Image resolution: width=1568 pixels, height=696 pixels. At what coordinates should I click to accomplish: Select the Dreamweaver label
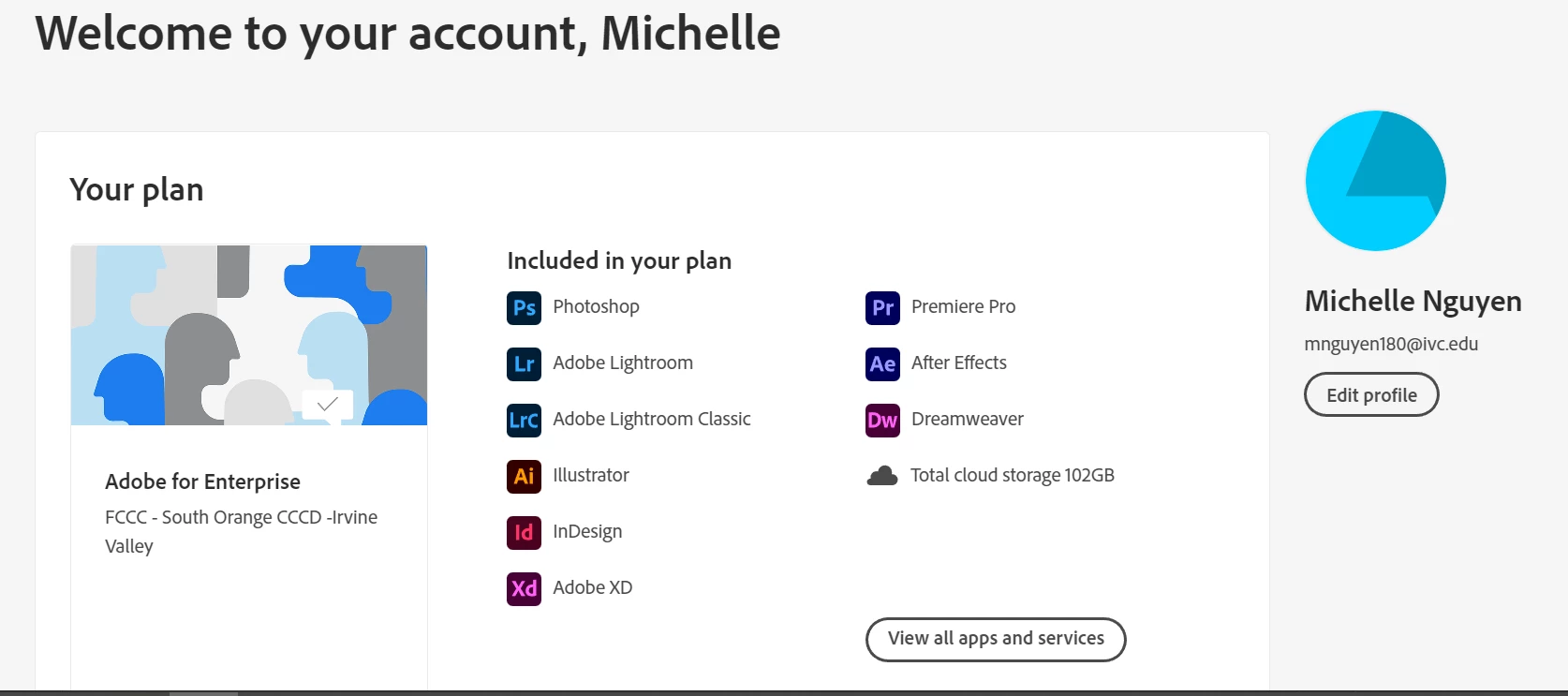click(x=968, y=419)
